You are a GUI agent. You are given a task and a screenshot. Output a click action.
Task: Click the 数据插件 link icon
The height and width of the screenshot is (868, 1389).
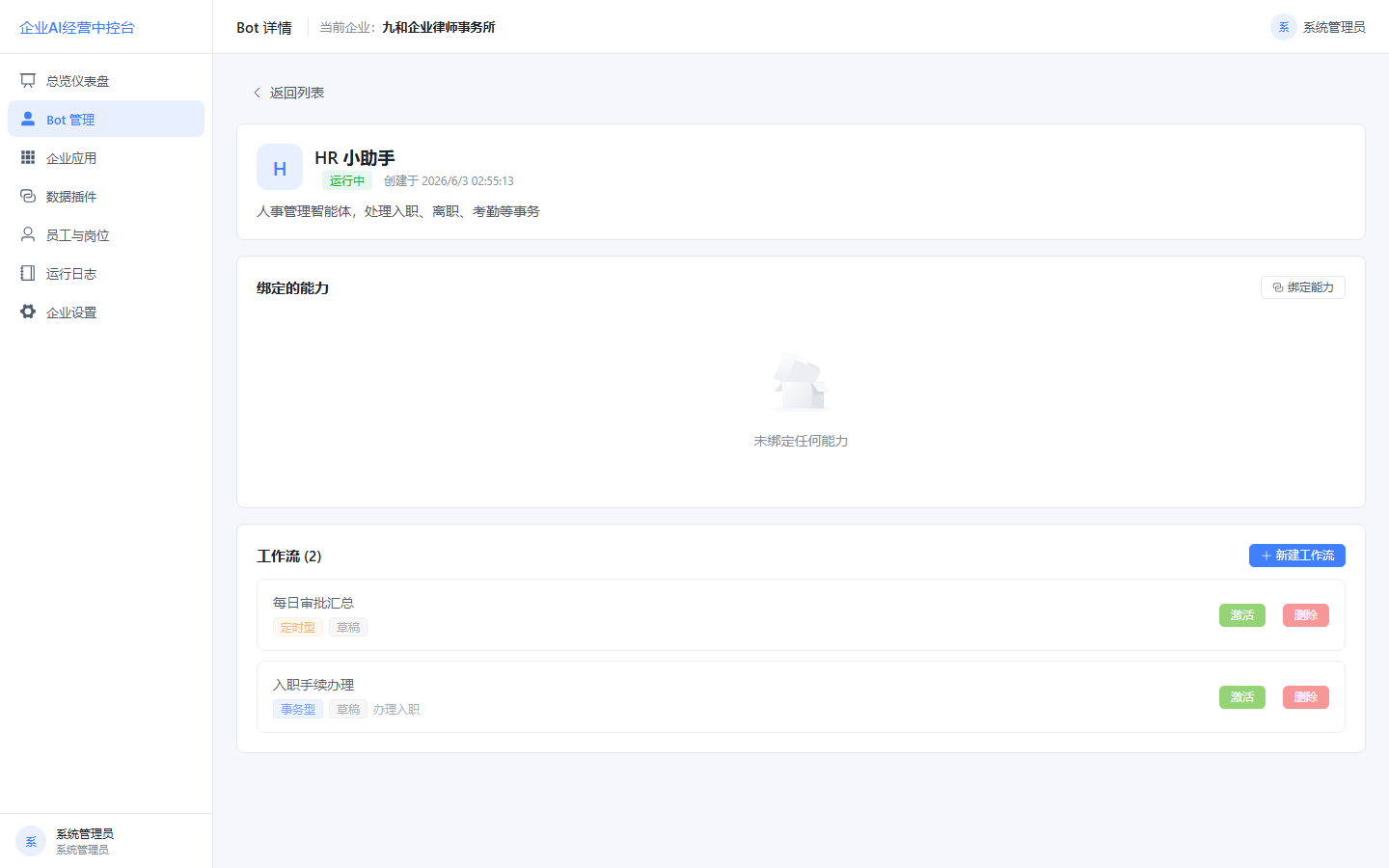pyautogui.click(x=28, y=196)
